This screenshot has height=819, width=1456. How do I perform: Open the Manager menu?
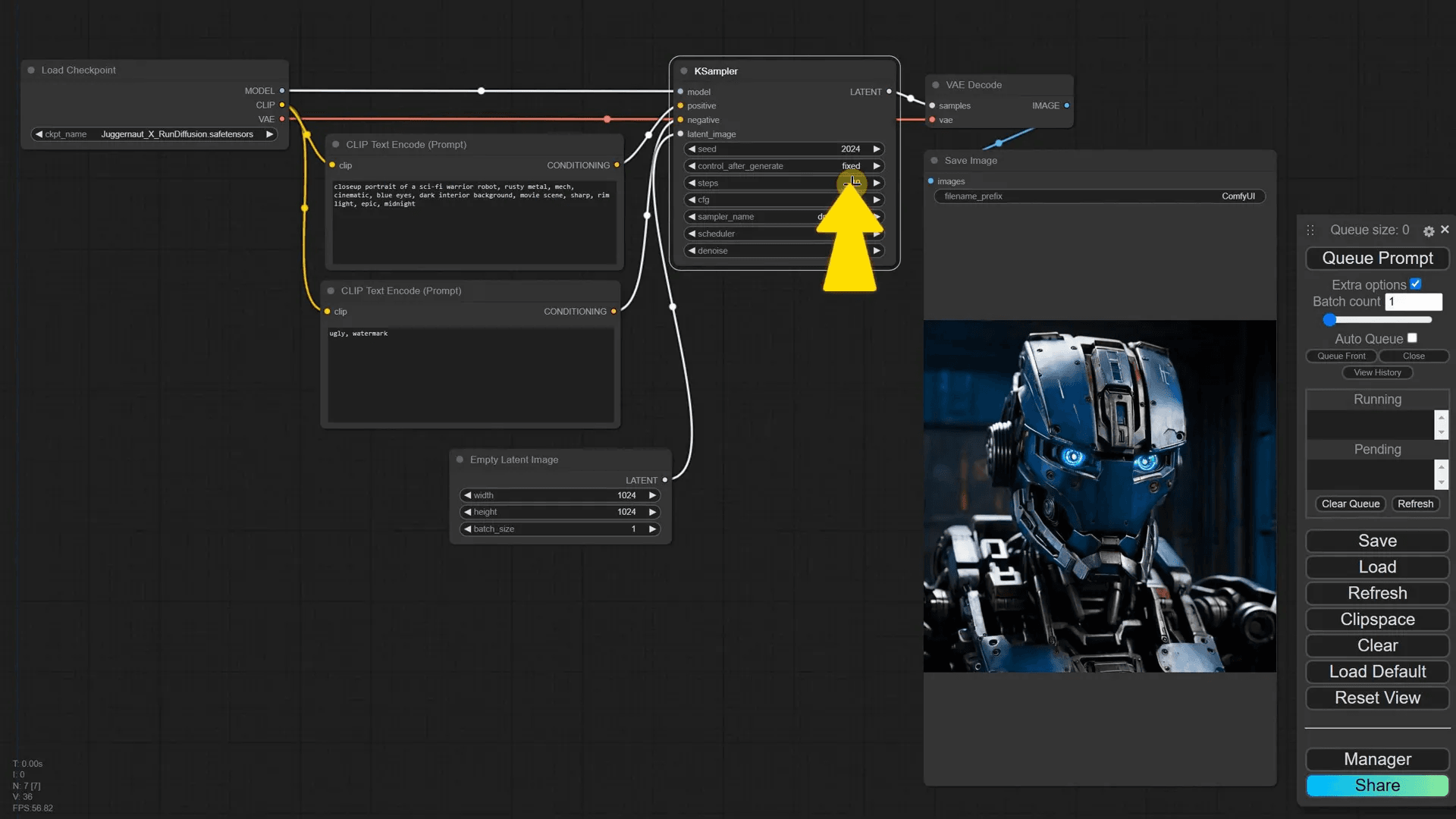coord(1377,759)
